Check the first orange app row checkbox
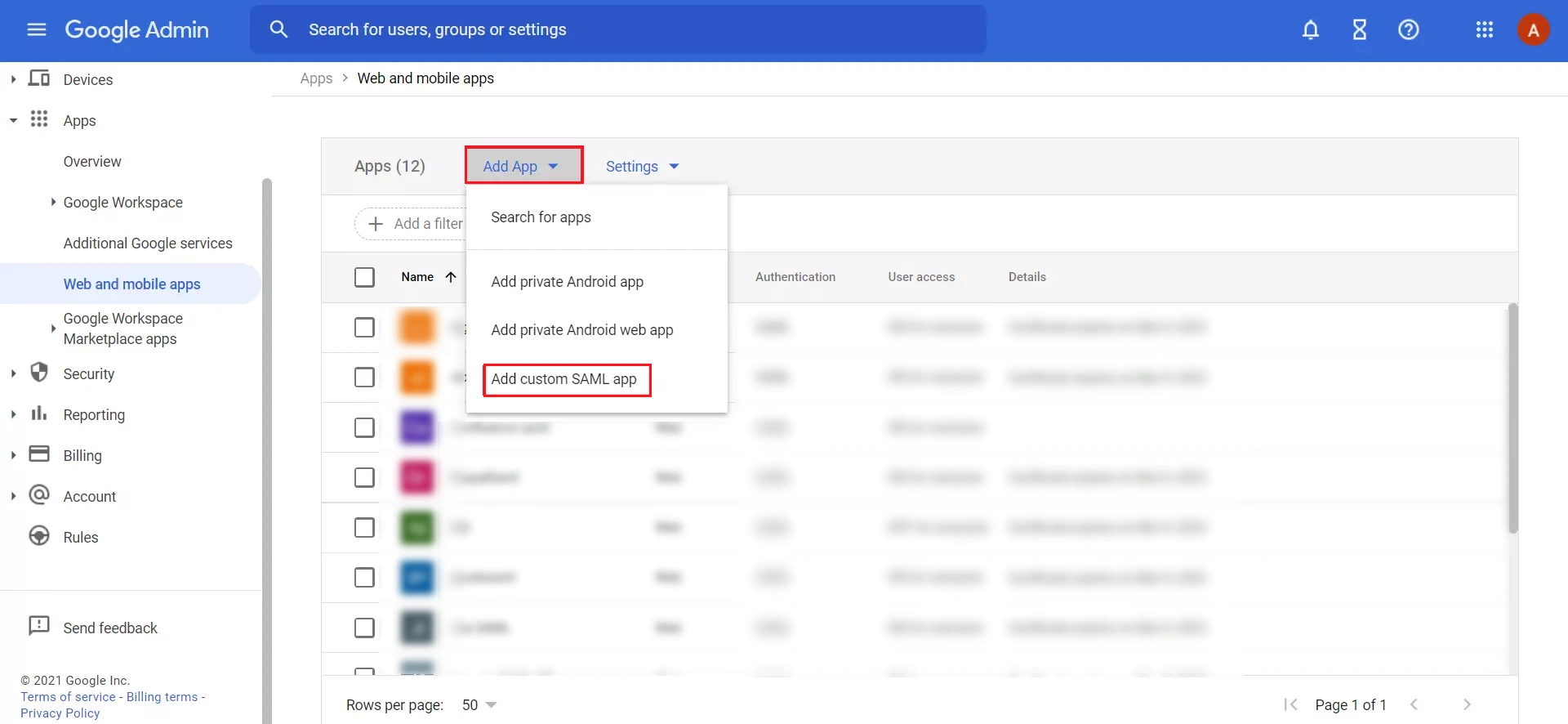Viewport: 1568px width, 724px height. coord(365,328)
